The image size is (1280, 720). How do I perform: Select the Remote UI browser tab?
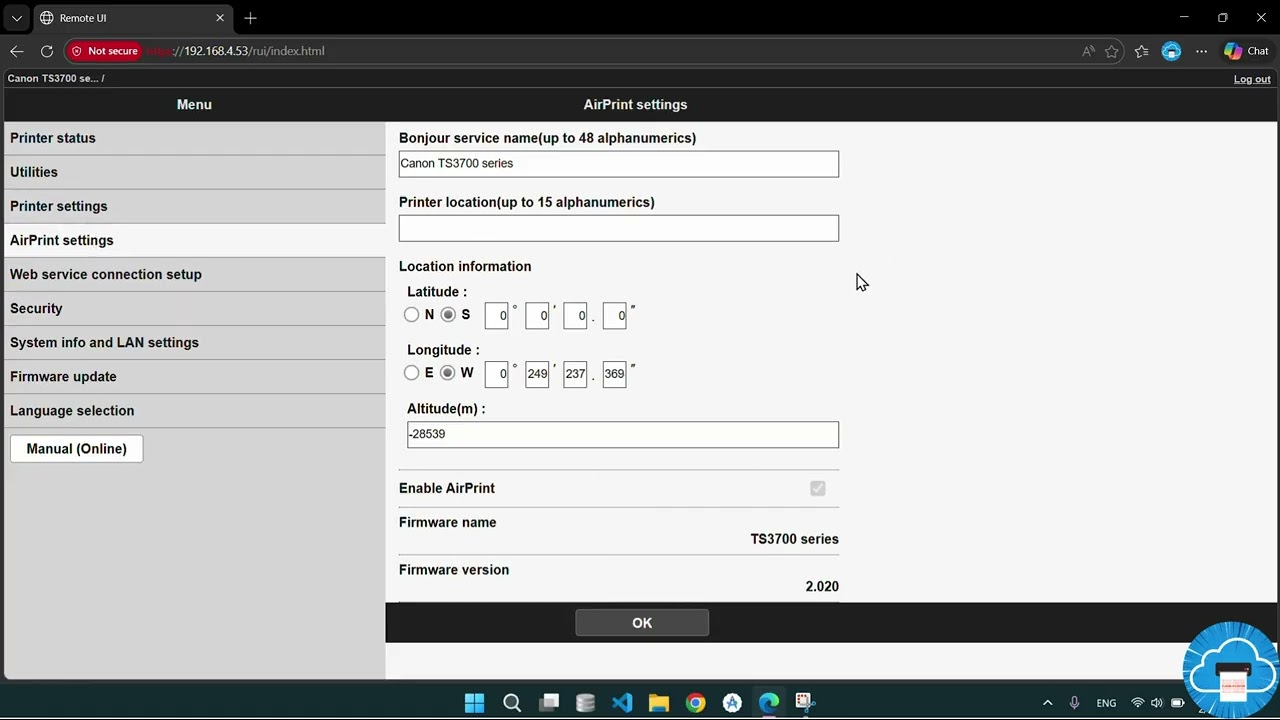coord(132,18)
